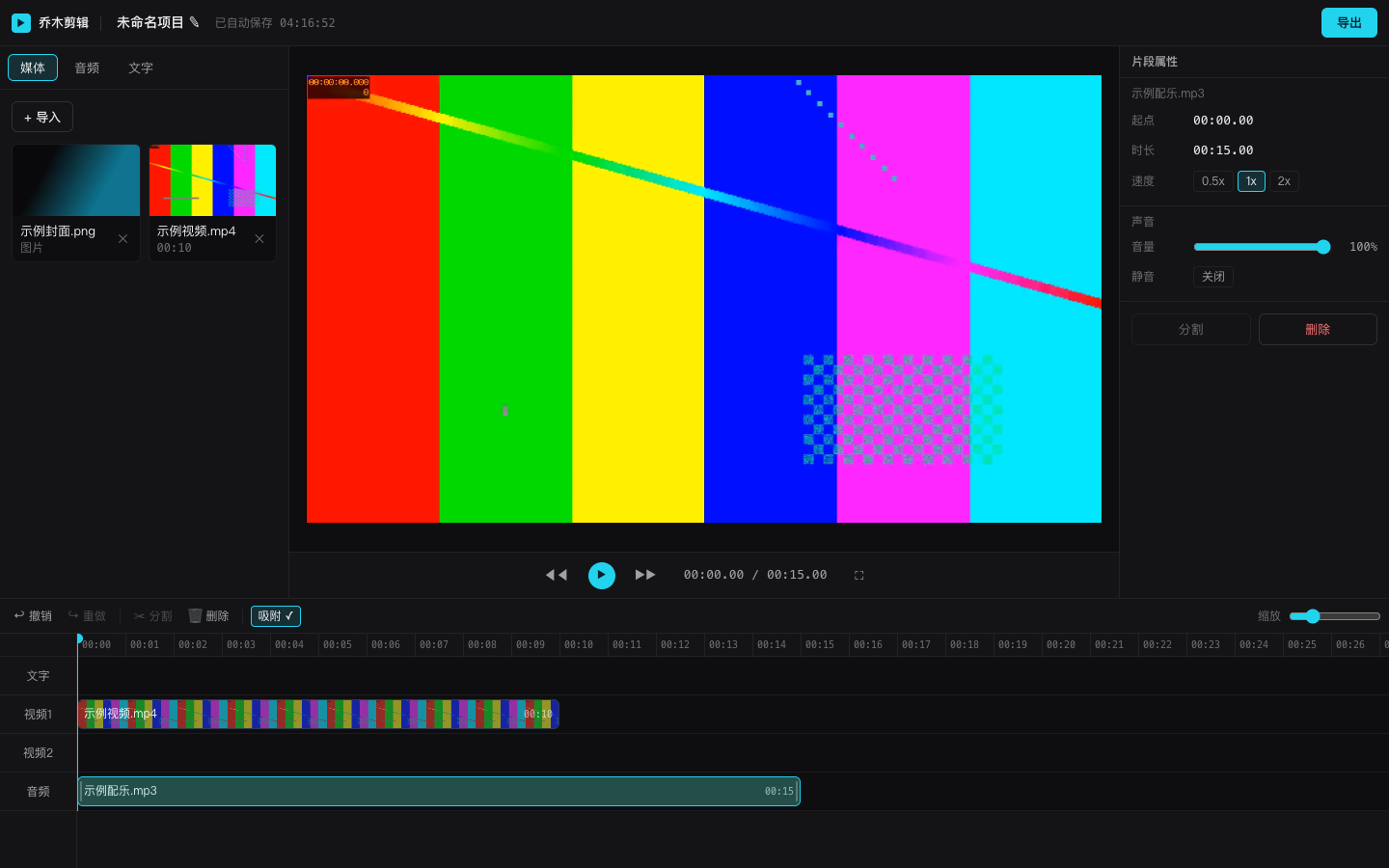Set clip speed to 2x
Viewport: 1389px width, 868px height.
(1284, 181)
